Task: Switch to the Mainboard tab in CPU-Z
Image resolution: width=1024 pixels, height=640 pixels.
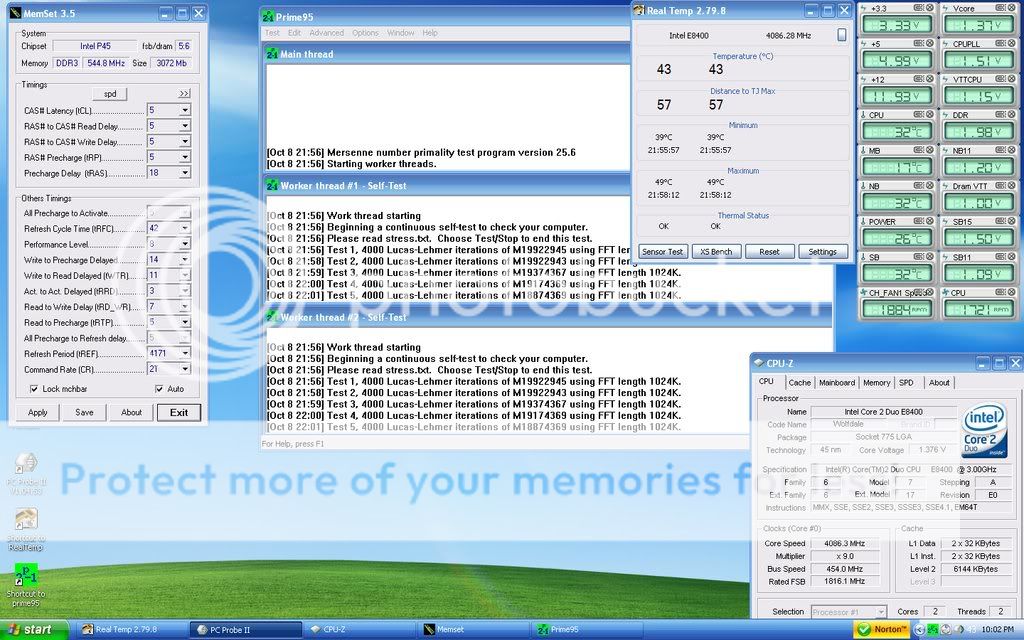Action: click(837, 383)
